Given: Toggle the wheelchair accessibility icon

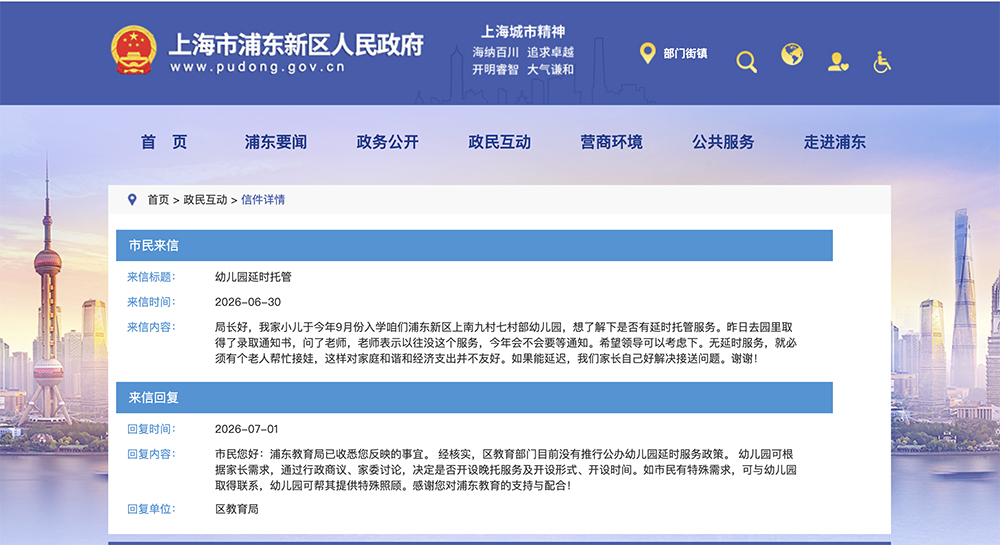Looking at the screenshot, I should 882,62.
